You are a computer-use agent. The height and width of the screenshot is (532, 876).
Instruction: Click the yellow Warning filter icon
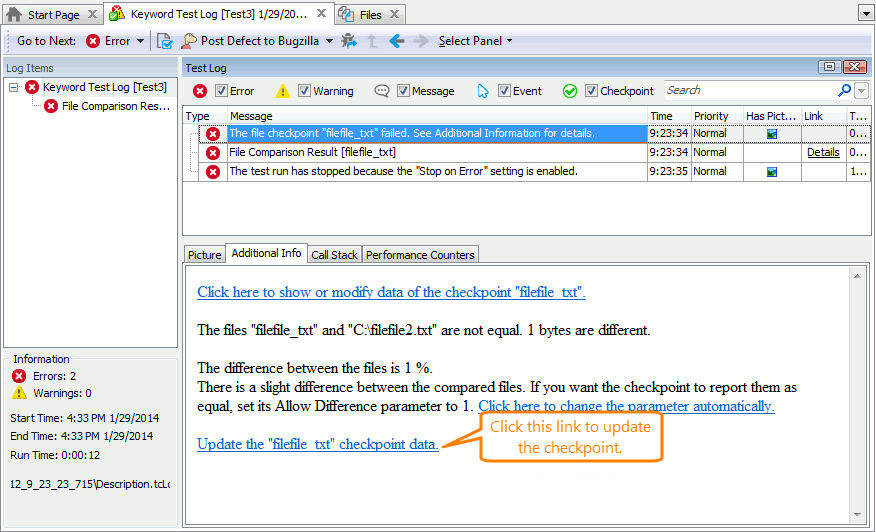[283, 91]
